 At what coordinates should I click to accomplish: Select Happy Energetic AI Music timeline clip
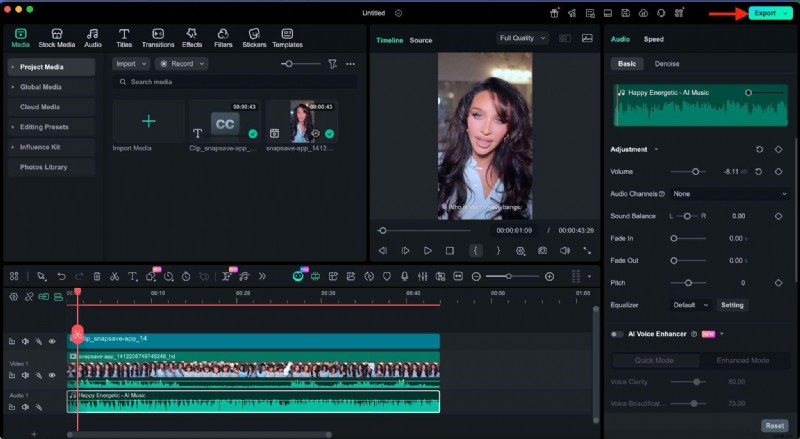tap(253, 402)
